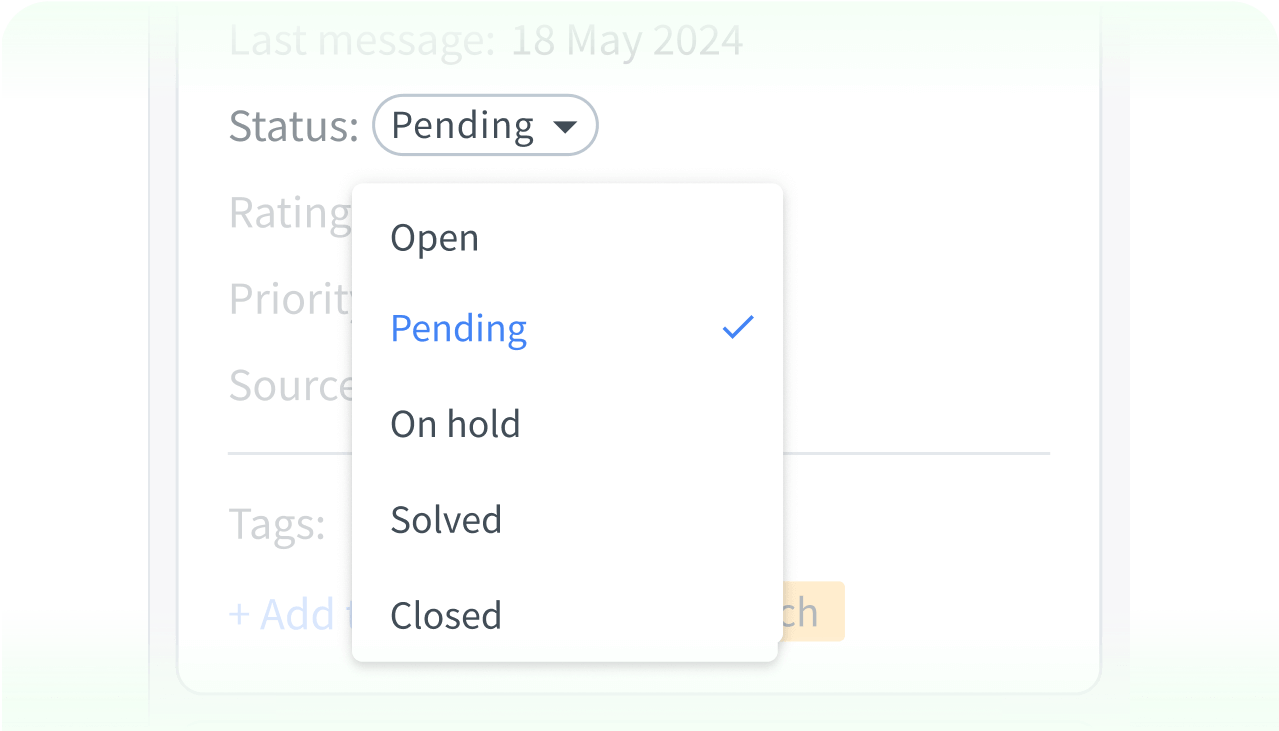1279x731 pixels.
Task: Click the chevron arrow on the Pending selector
Action: 565,125
